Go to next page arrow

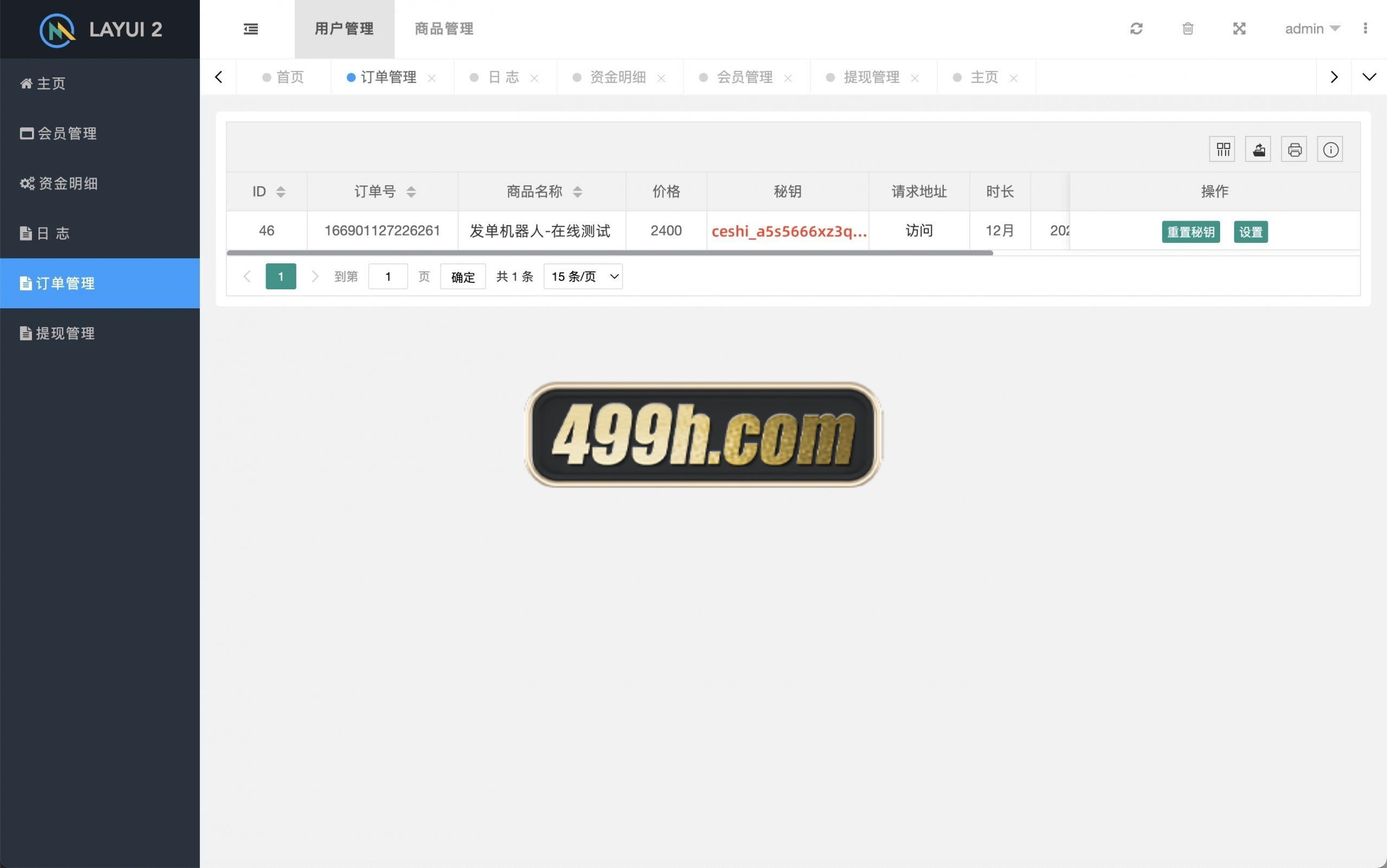pyautogui.click(x=315, y=277)
